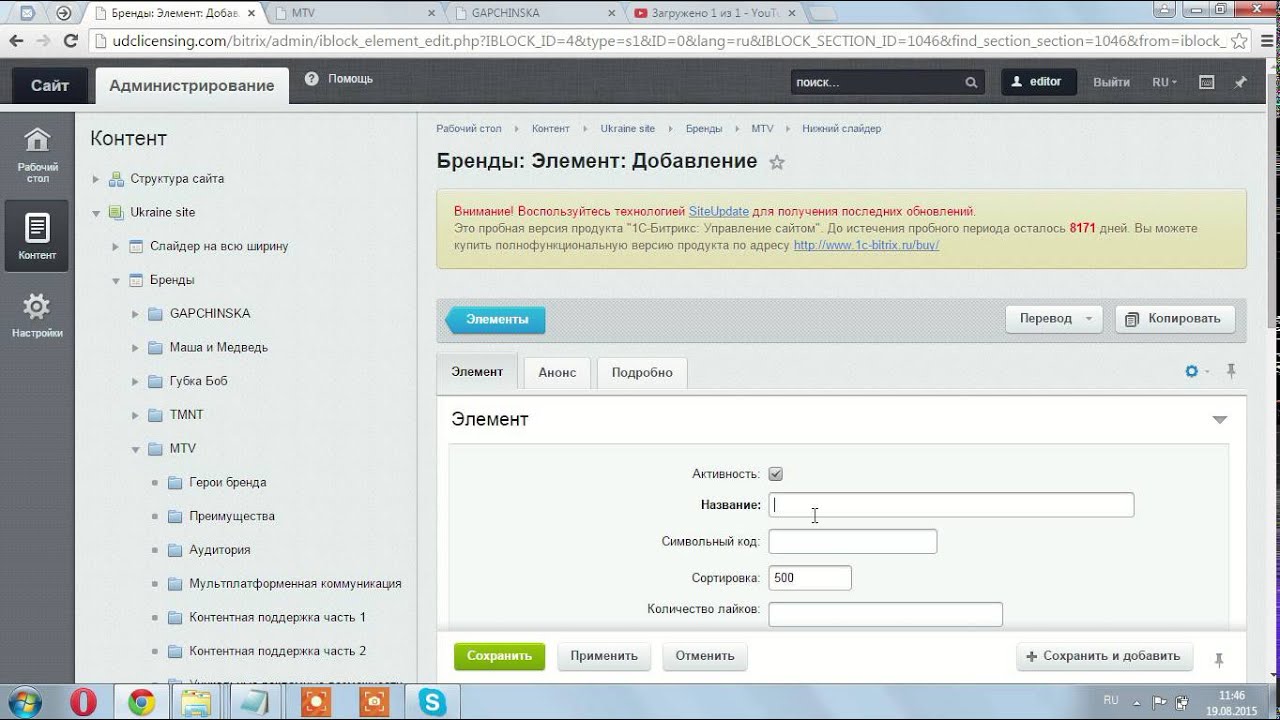Image resolution: width=1280 pixels, height=720 pixels.
Task: Focus the Сортировка field
Action: click(810, 577)
